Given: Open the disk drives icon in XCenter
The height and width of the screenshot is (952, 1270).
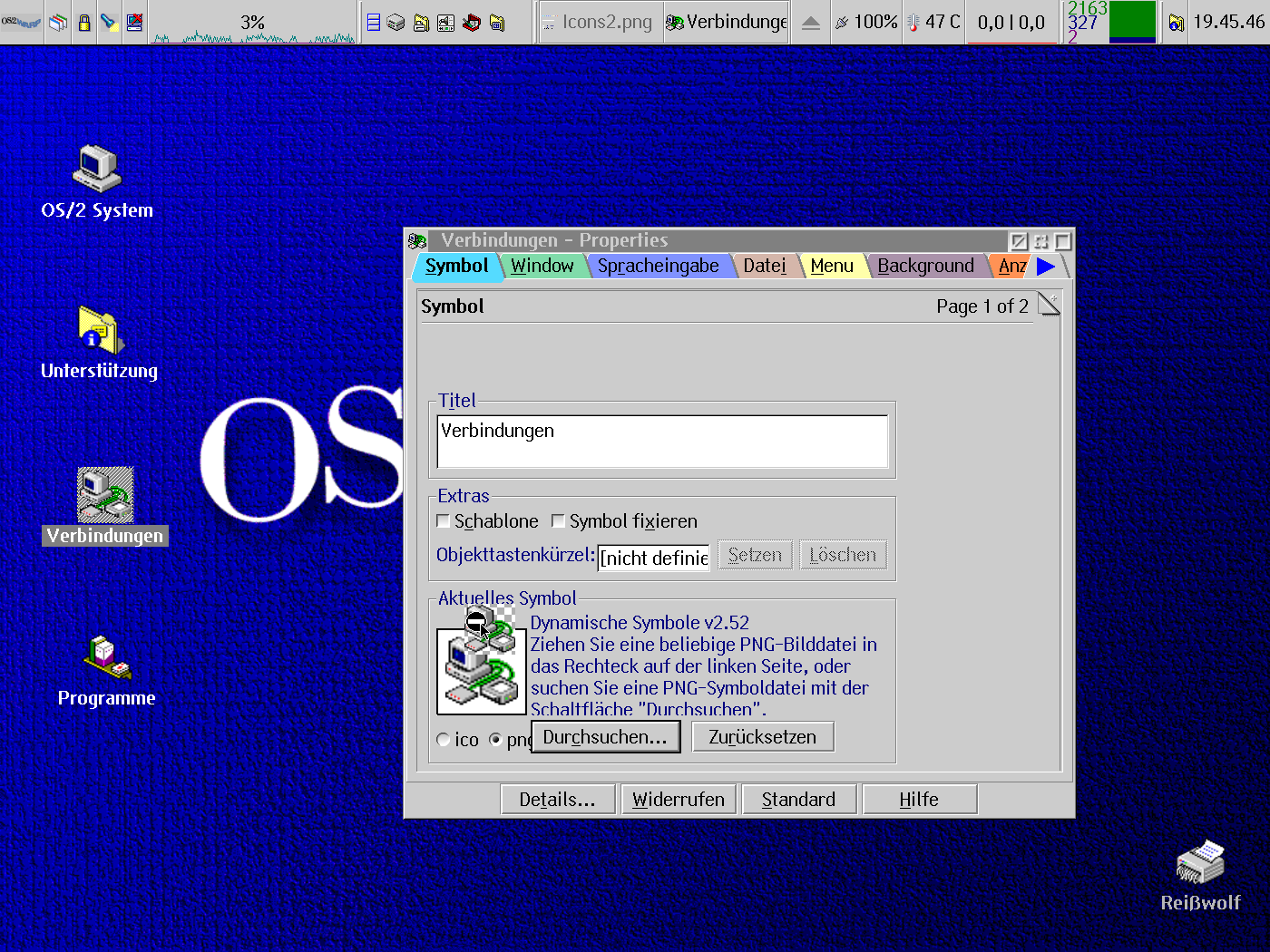Looking at the screenshot, I should pos(396,22).
